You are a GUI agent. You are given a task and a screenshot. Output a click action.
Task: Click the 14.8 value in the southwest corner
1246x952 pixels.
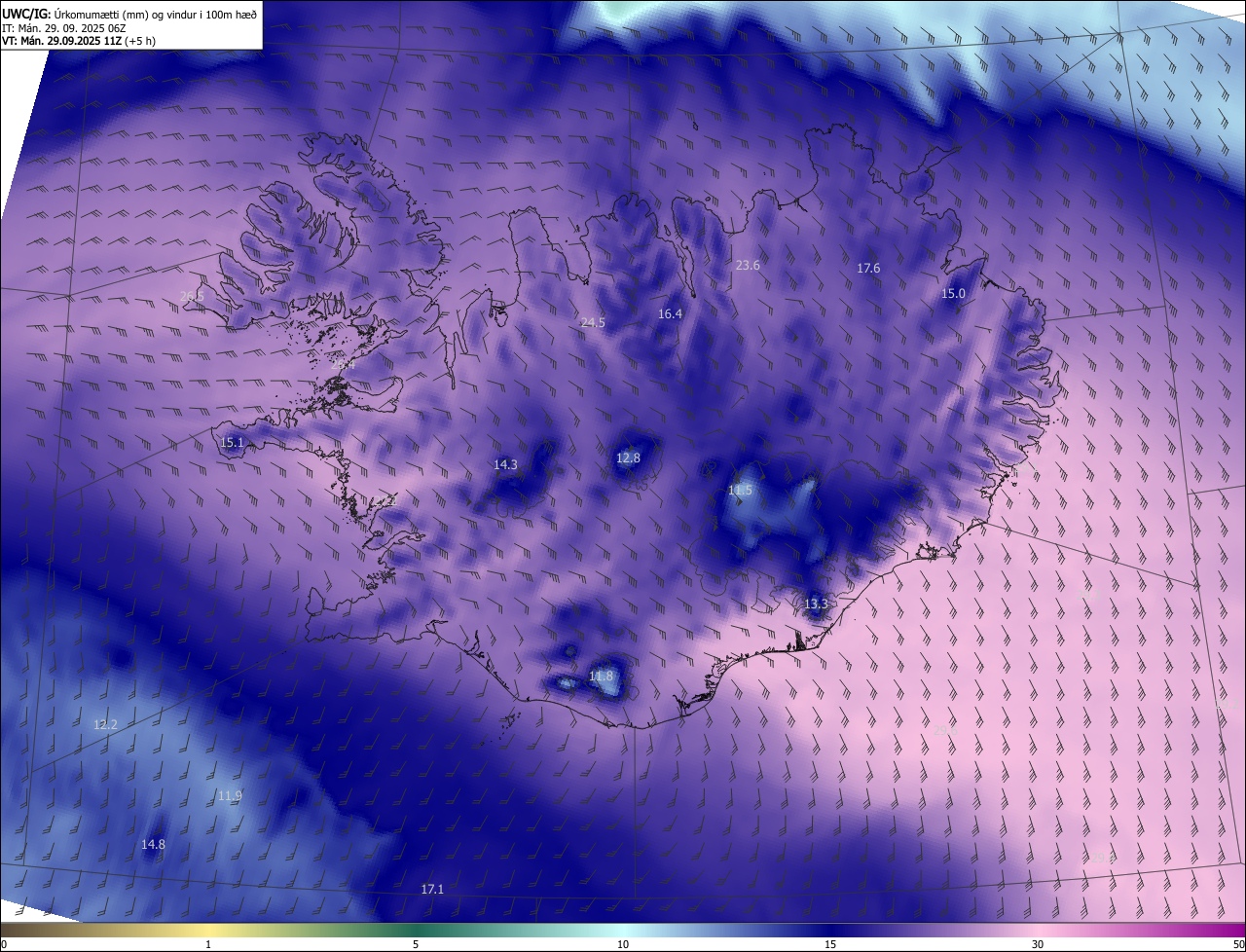[x=153, y=844]
